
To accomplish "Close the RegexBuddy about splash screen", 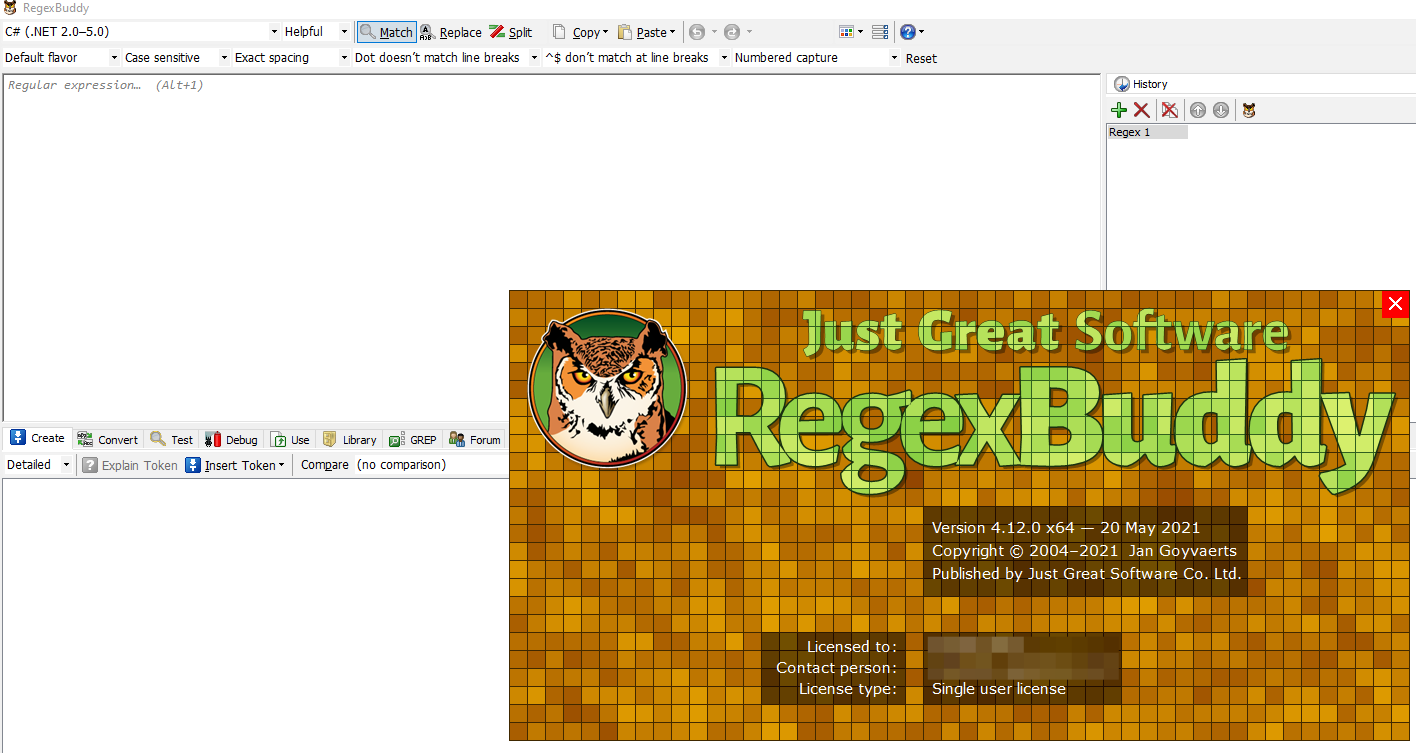I will 1395,304.
